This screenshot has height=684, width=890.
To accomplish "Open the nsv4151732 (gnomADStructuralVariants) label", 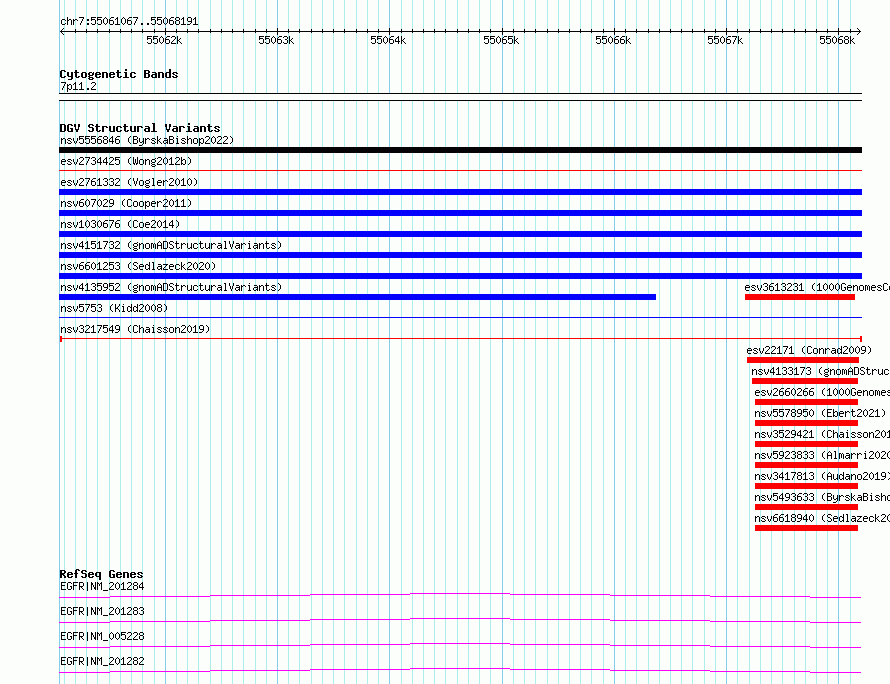I will click(171, 245).
